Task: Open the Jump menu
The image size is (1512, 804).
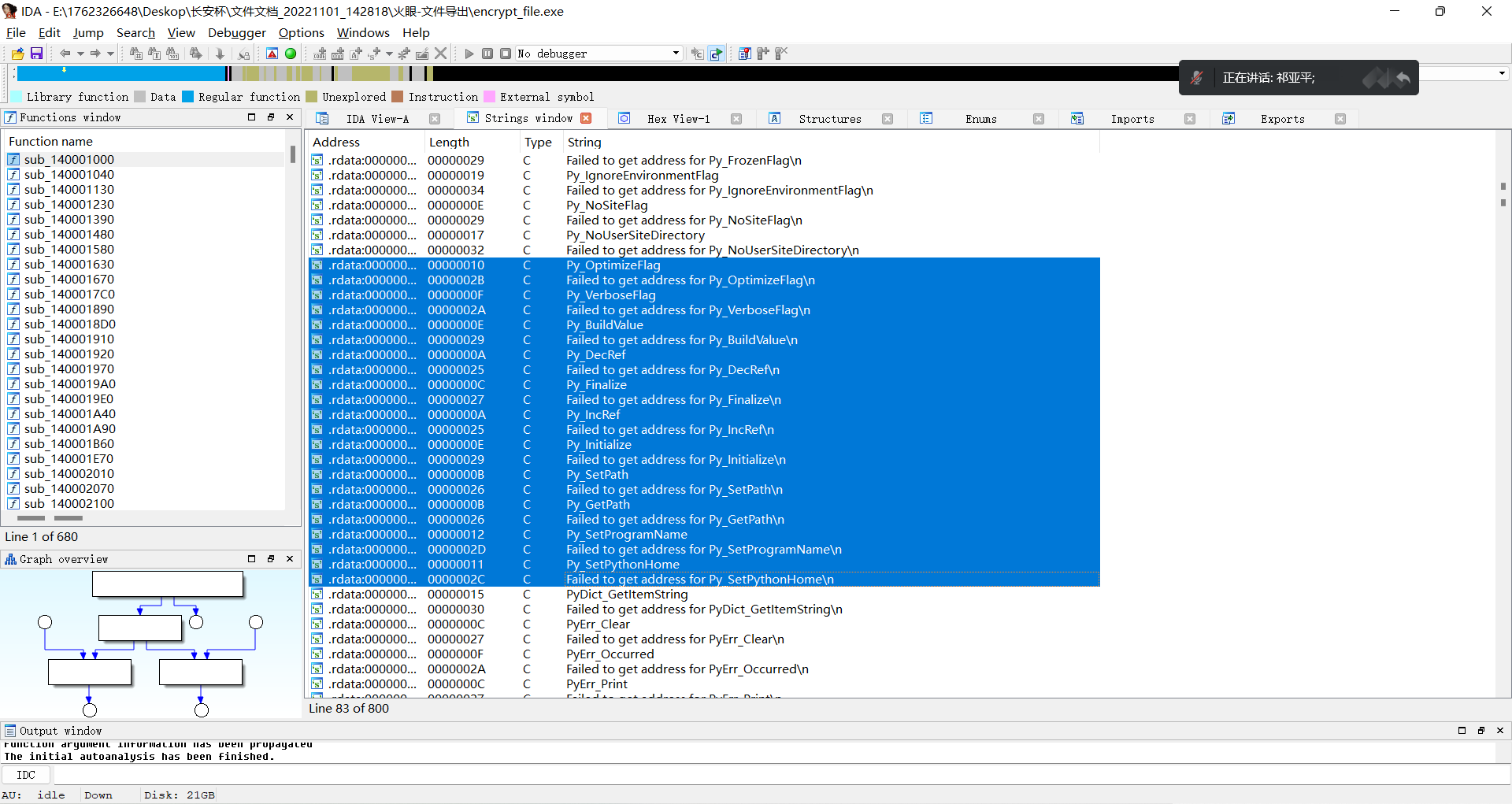Action: click(88, 32)
